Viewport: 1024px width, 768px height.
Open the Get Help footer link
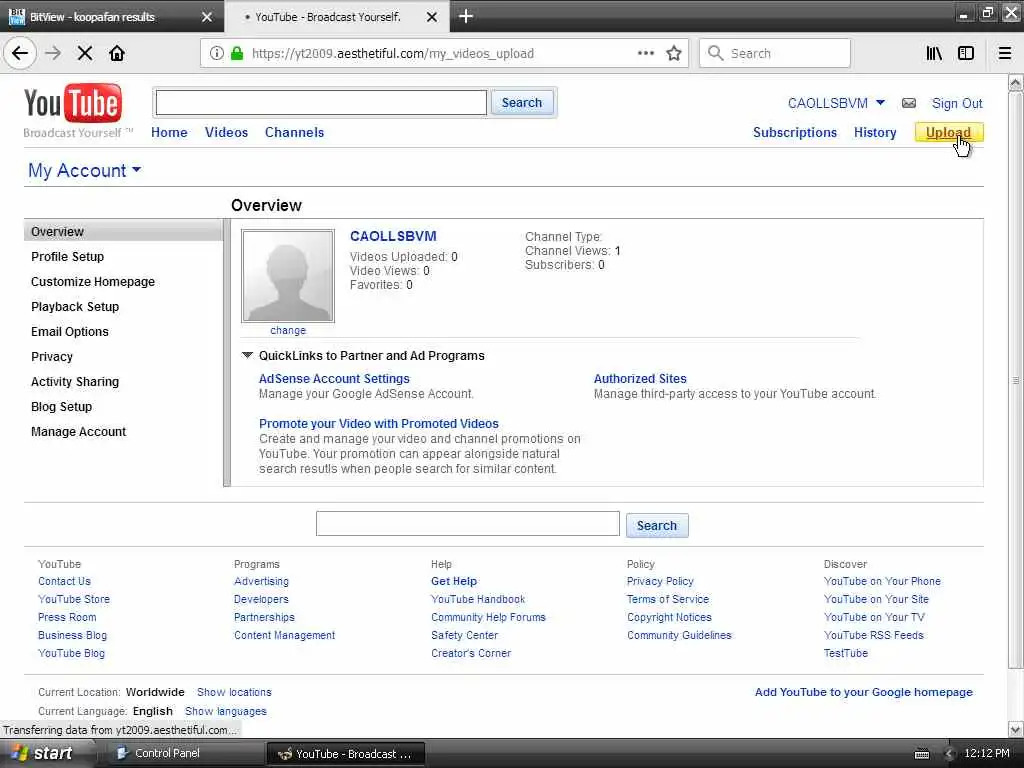(x=454, y=581)
